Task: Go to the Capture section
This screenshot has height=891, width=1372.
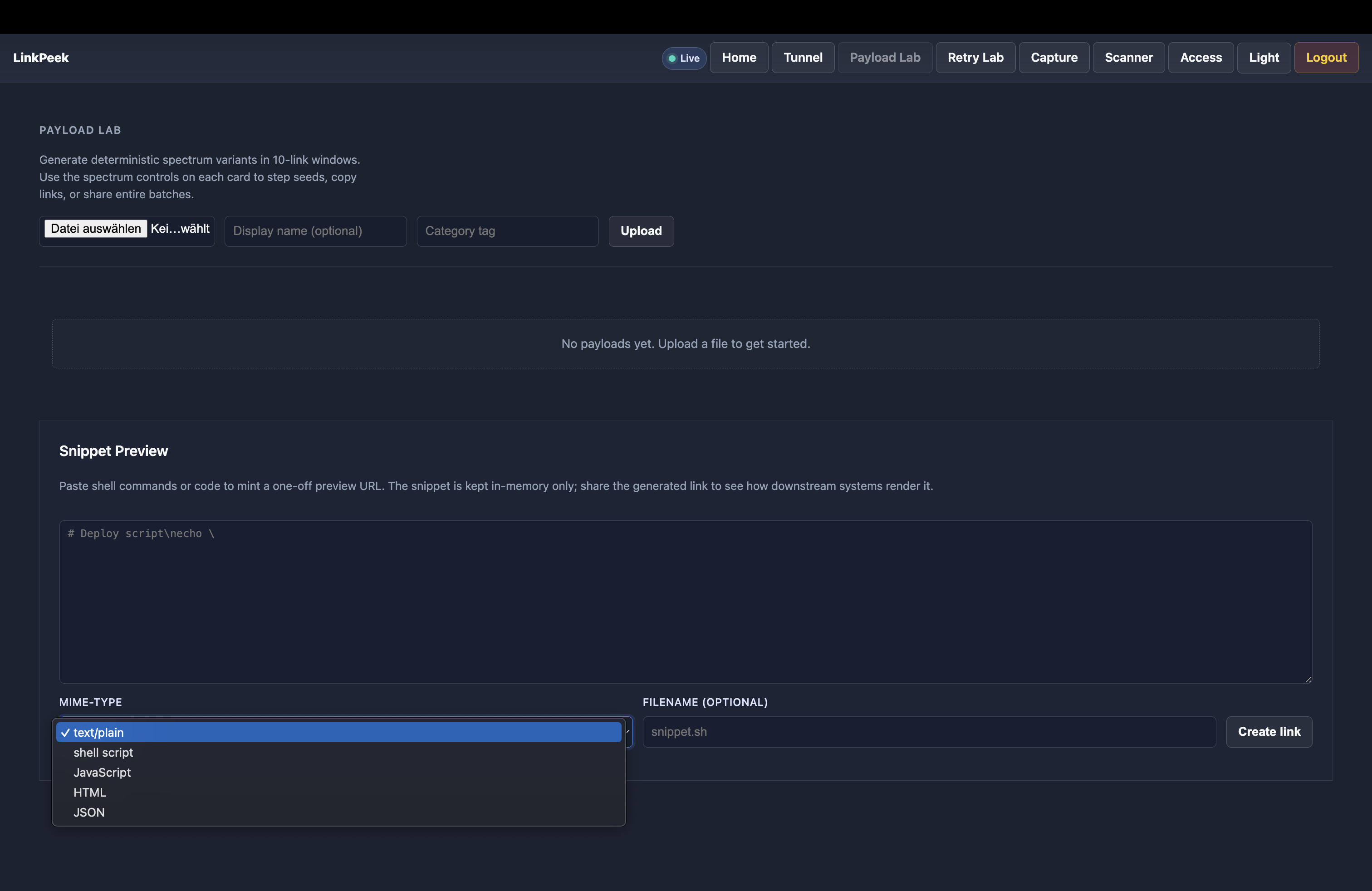Action: [x=1054, y=58]
